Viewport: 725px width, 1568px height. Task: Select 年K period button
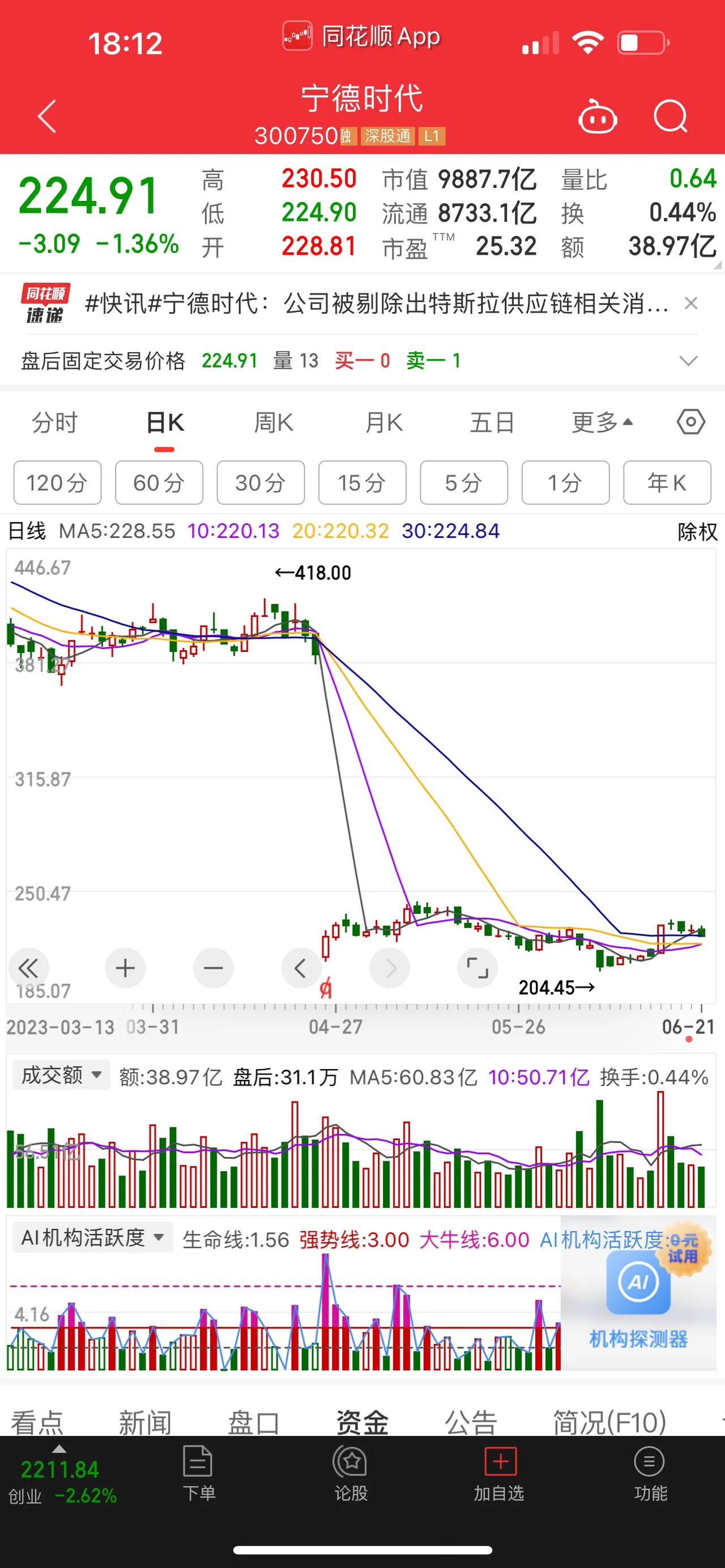(667, 482)
